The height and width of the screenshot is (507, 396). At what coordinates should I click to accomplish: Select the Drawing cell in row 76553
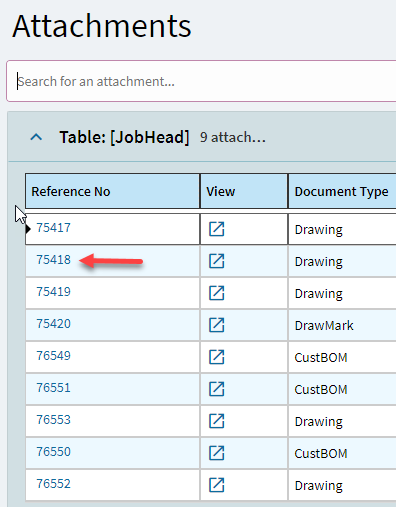(342, 421)
